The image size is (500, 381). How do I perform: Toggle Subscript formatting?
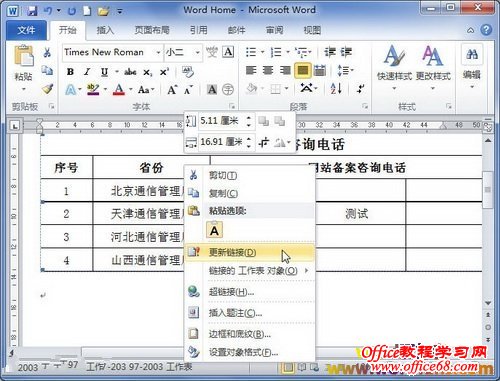click(148, 72)
